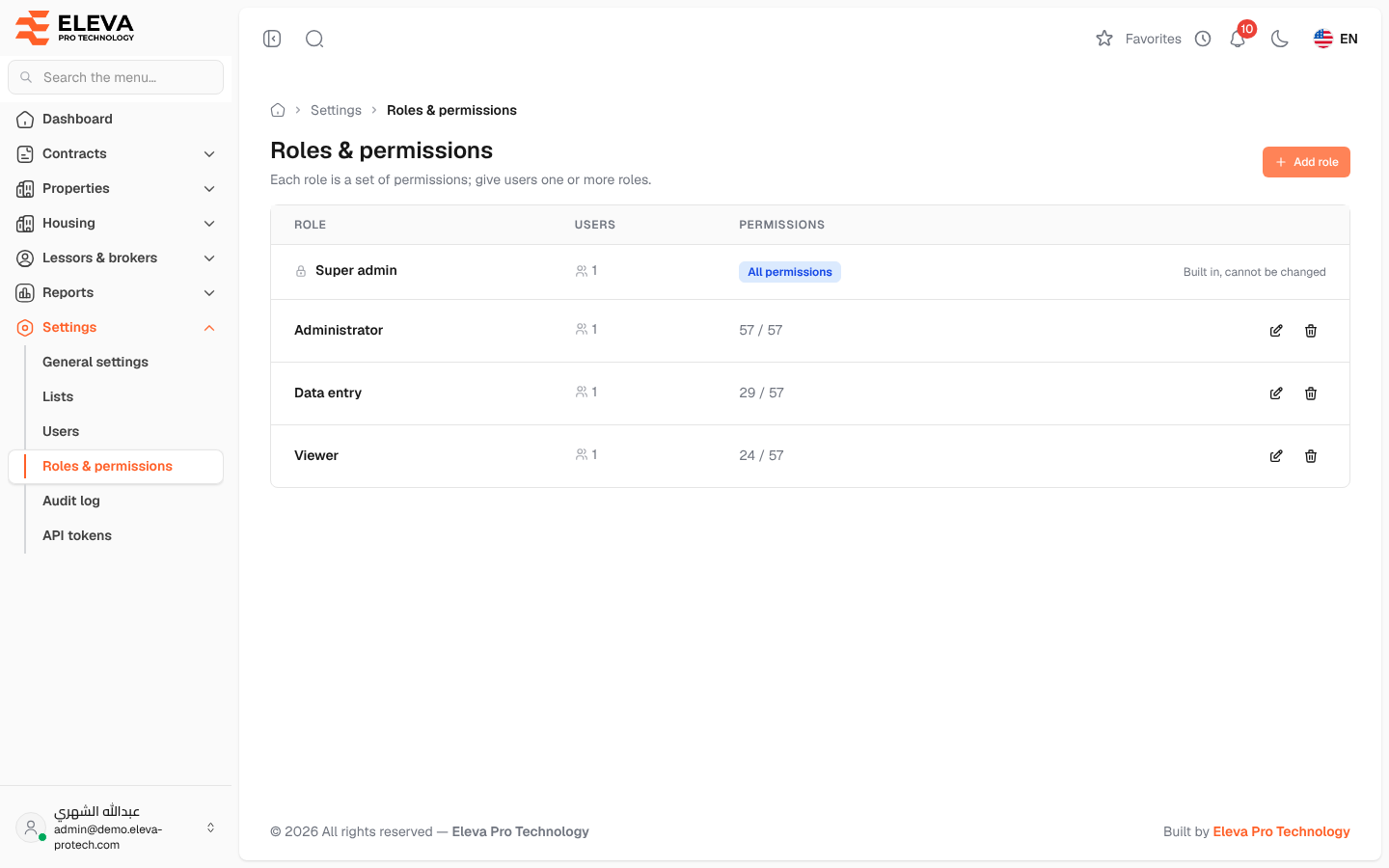Click the All permissions badge
The image size is (1389, 868).
point(790,272)
